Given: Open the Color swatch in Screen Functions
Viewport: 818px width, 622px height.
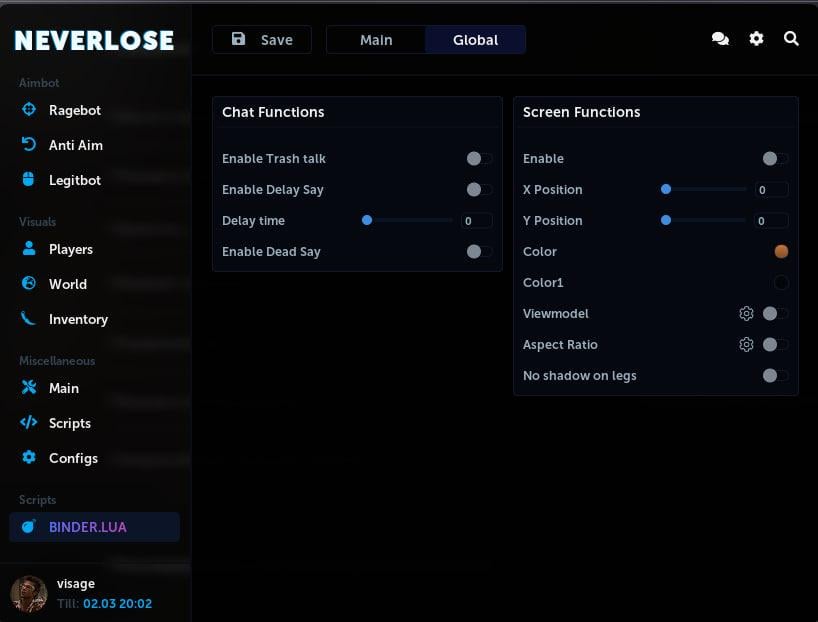Looking at the screenshot, I should (x=782, y=251).
